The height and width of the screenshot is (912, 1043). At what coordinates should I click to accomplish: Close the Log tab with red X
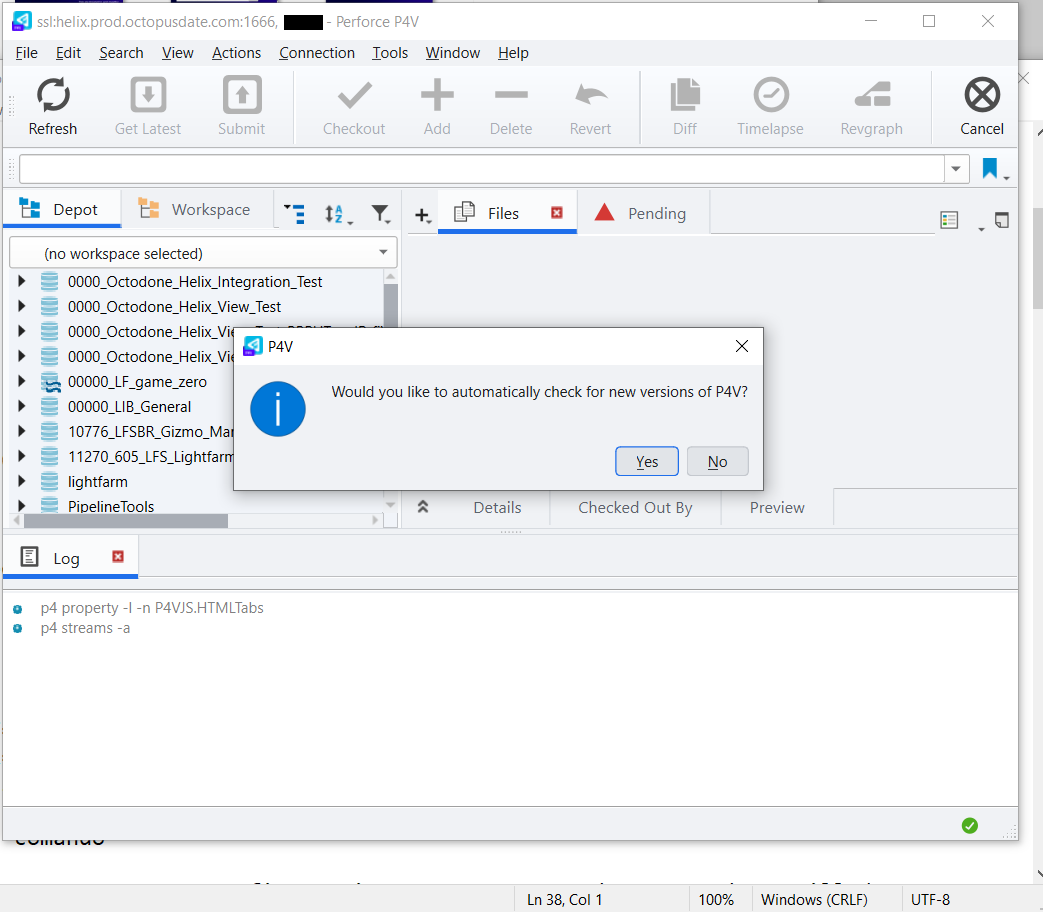click(x=118, y=557)
